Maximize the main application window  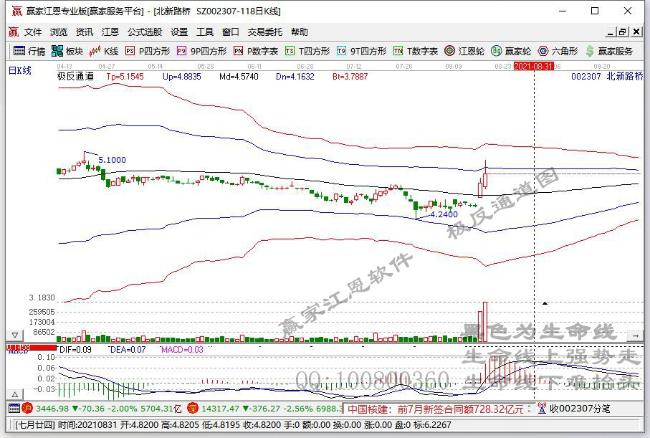(594, 11)
